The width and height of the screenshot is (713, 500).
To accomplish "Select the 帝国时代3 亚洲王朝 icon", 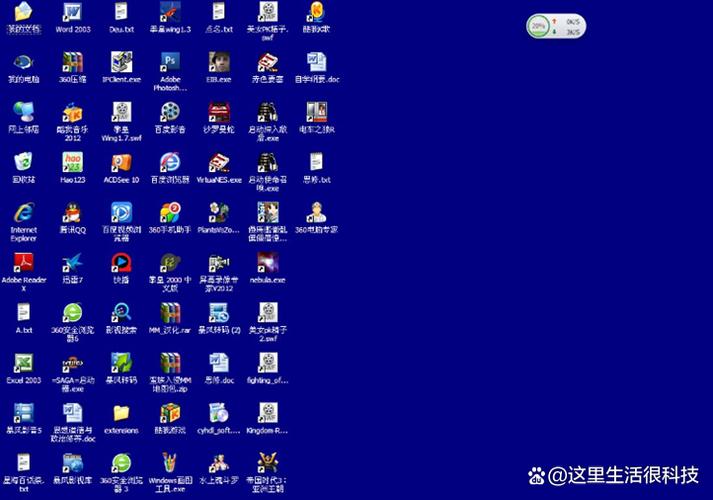I will (x=268, y=464).
